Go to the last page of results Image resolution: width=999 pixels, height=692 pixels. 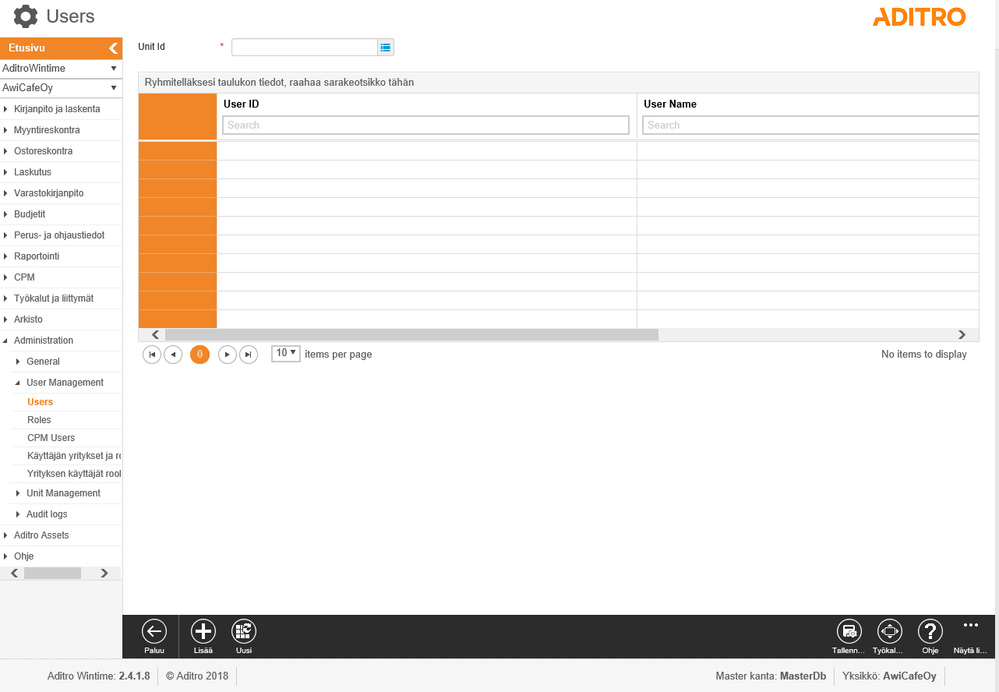click(248, 354)
